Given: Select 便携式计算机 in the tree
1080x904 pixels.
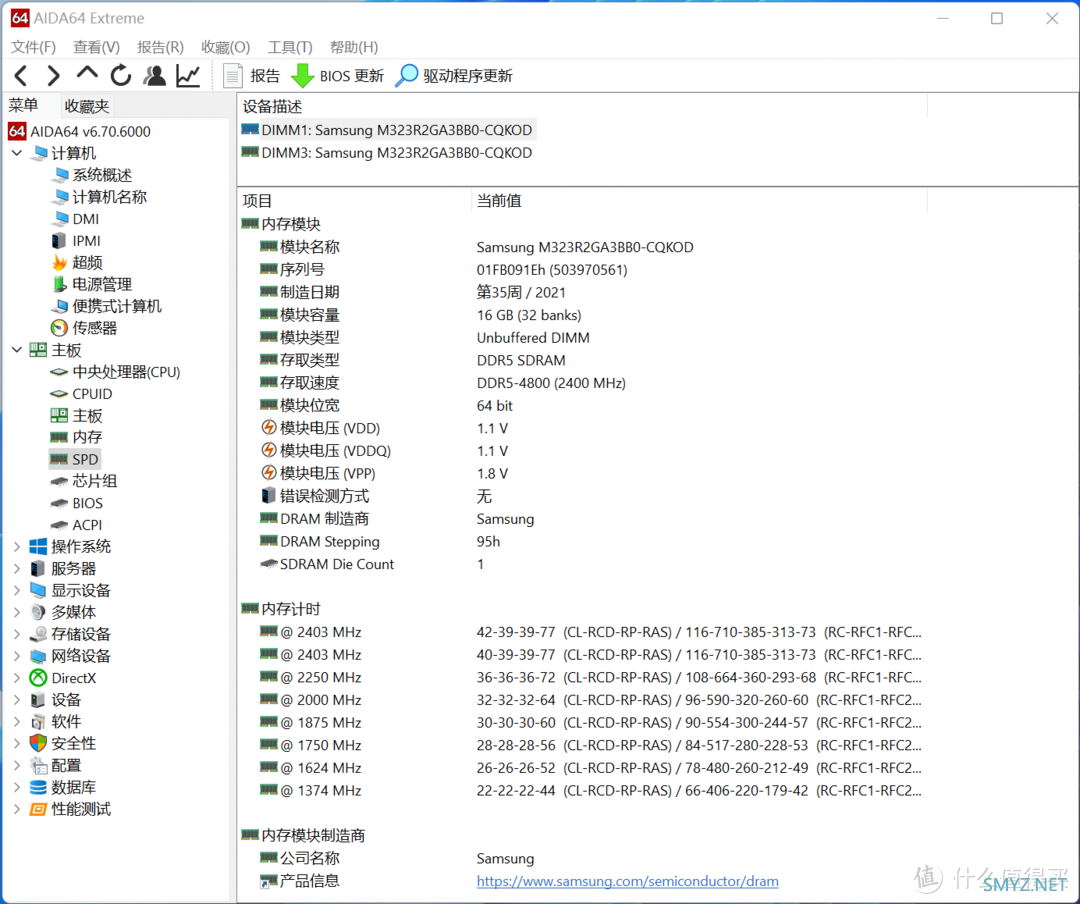Looking at the screenshot, I should pyautogui.click(x=107, y=306).
